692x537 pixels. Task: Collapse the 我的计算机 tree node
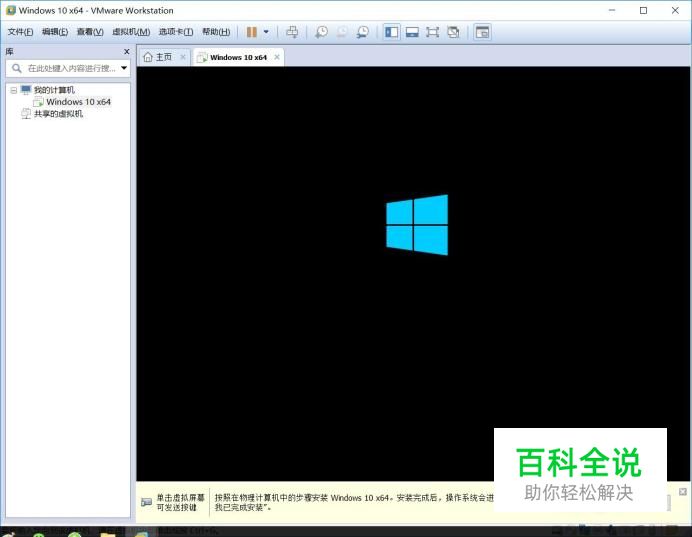[x=14, y=90]
